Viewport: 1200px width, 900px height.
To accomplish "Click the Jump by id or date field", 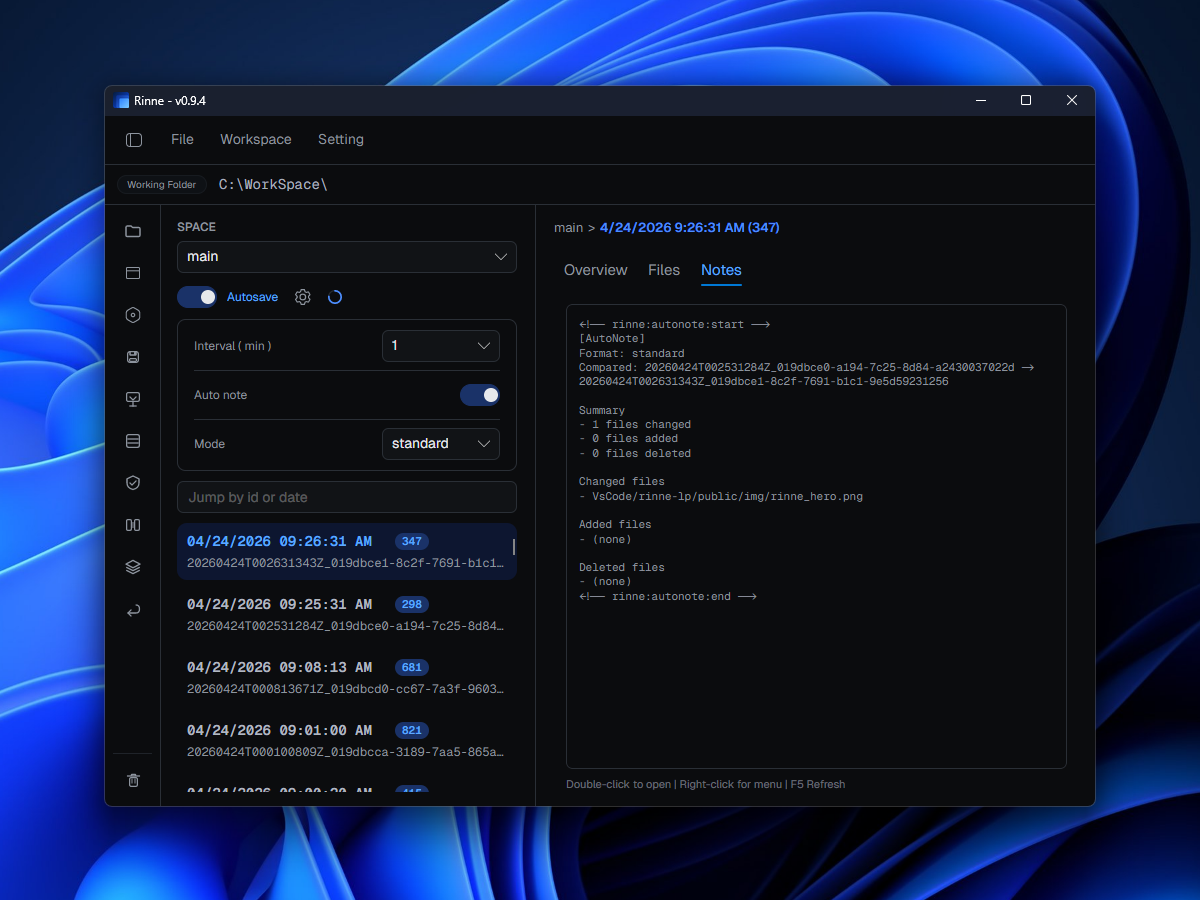I will click(x=346, y=497).
